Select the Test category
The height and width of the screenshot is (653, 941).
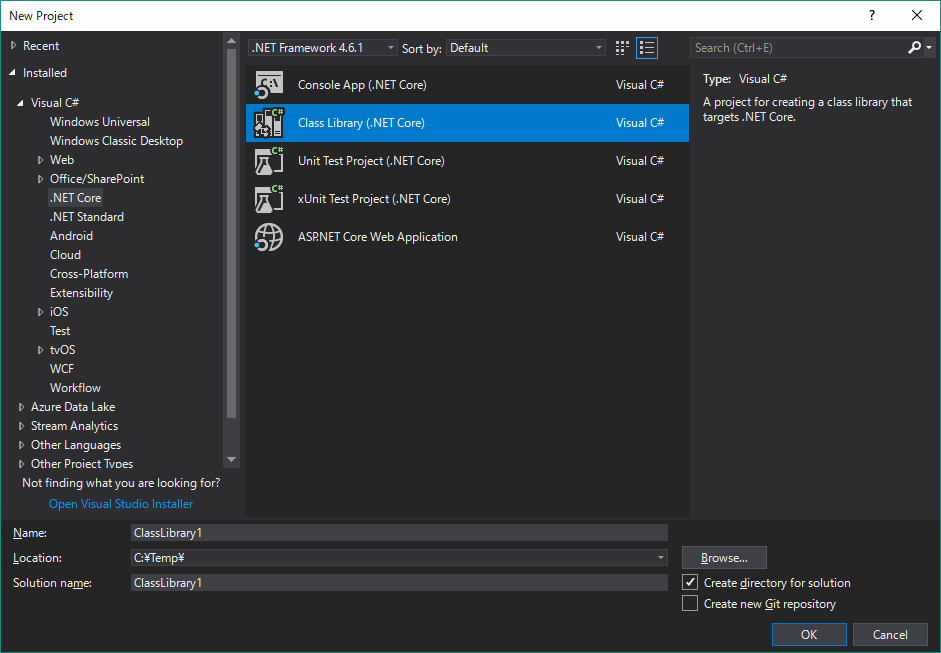[x=60, y=331]
